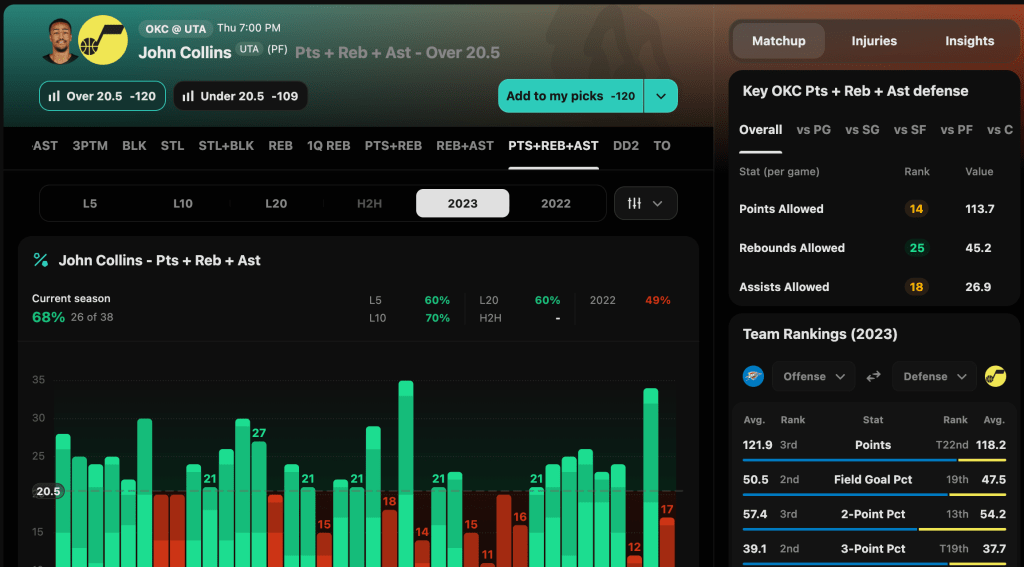Open the chart filter settings dropdown

point(645,203)
